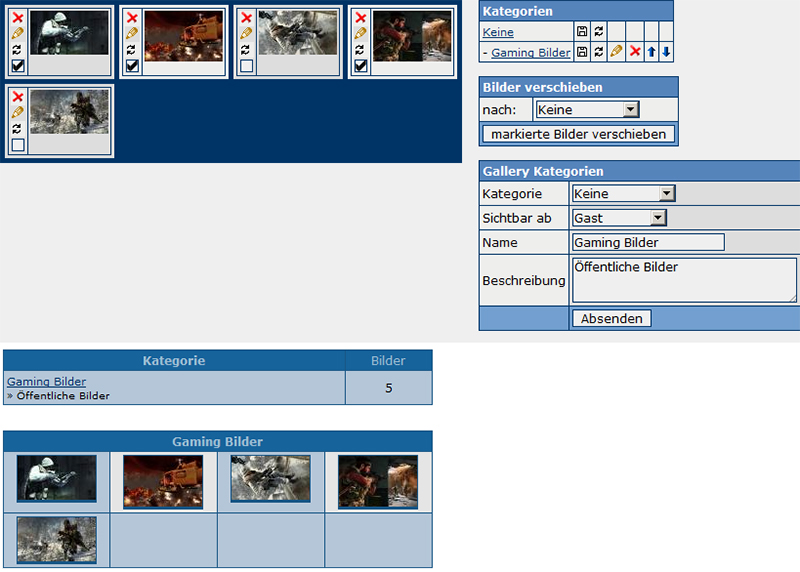Submit the form with Absenden button
The width and height of the screenshot is (800, 572).
(x=612, y=318)
